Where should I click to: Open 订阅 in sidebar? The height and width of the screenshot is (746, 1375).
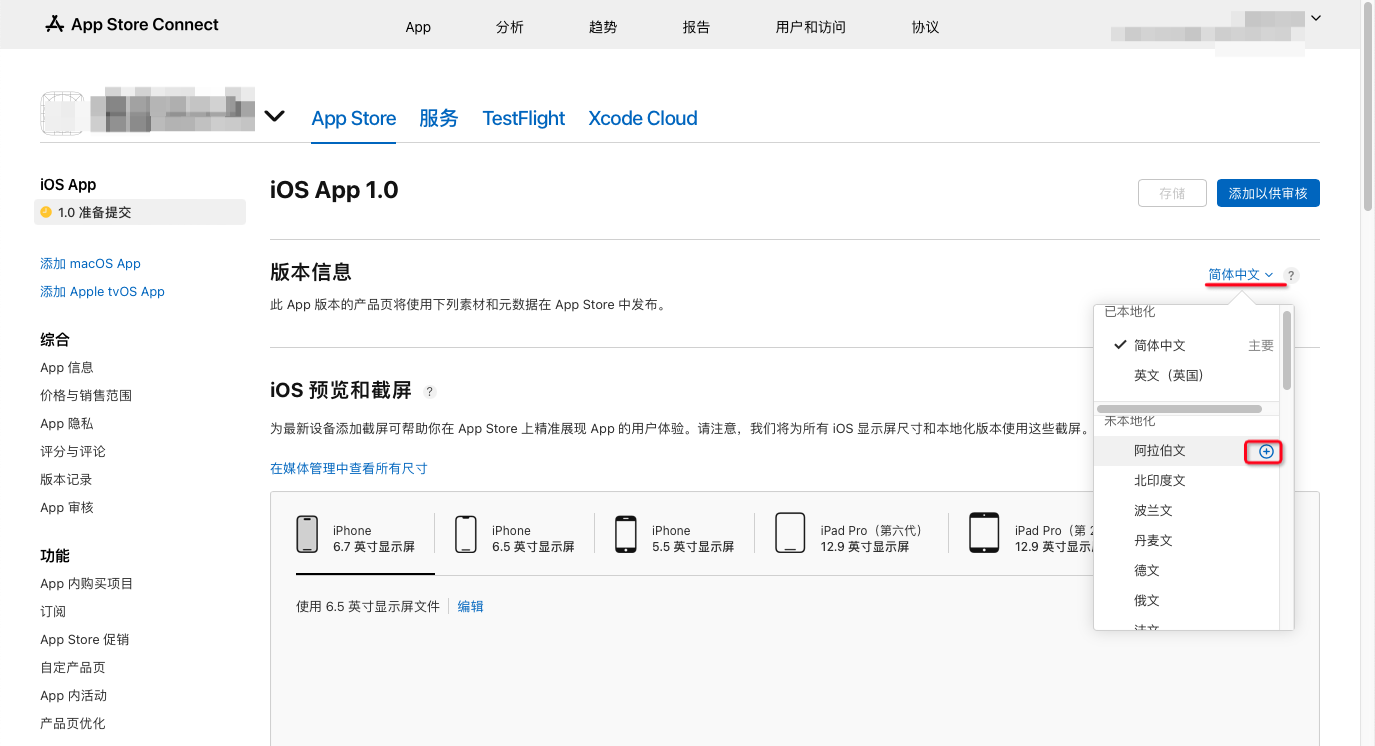pos(53,612)
